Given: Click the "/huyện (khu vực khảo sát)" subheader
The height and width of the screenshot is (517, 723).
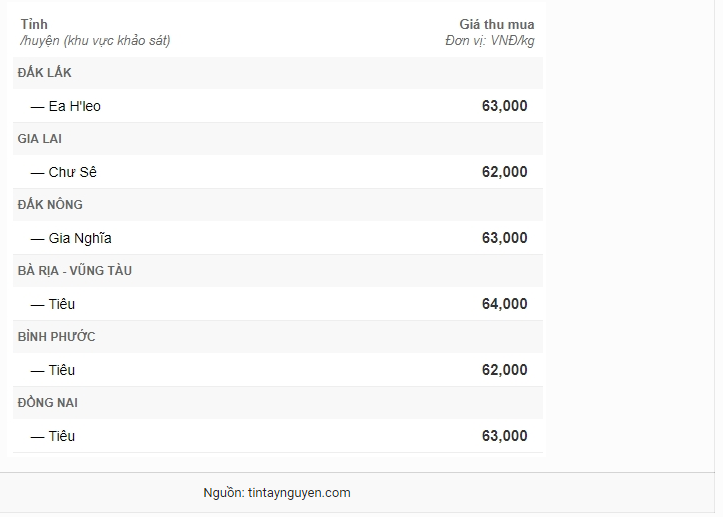Looking at the screenshot, I should (95, 41).
